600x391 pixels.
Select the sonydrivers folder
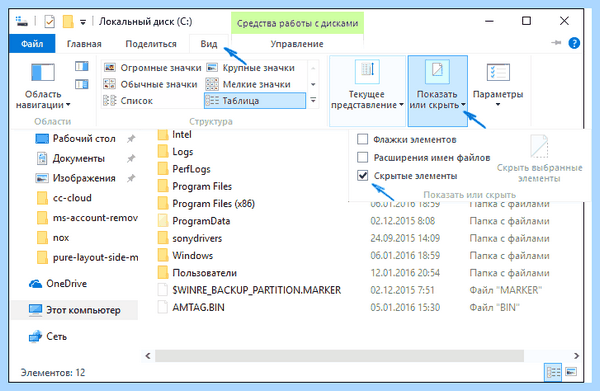pos(189,238)
